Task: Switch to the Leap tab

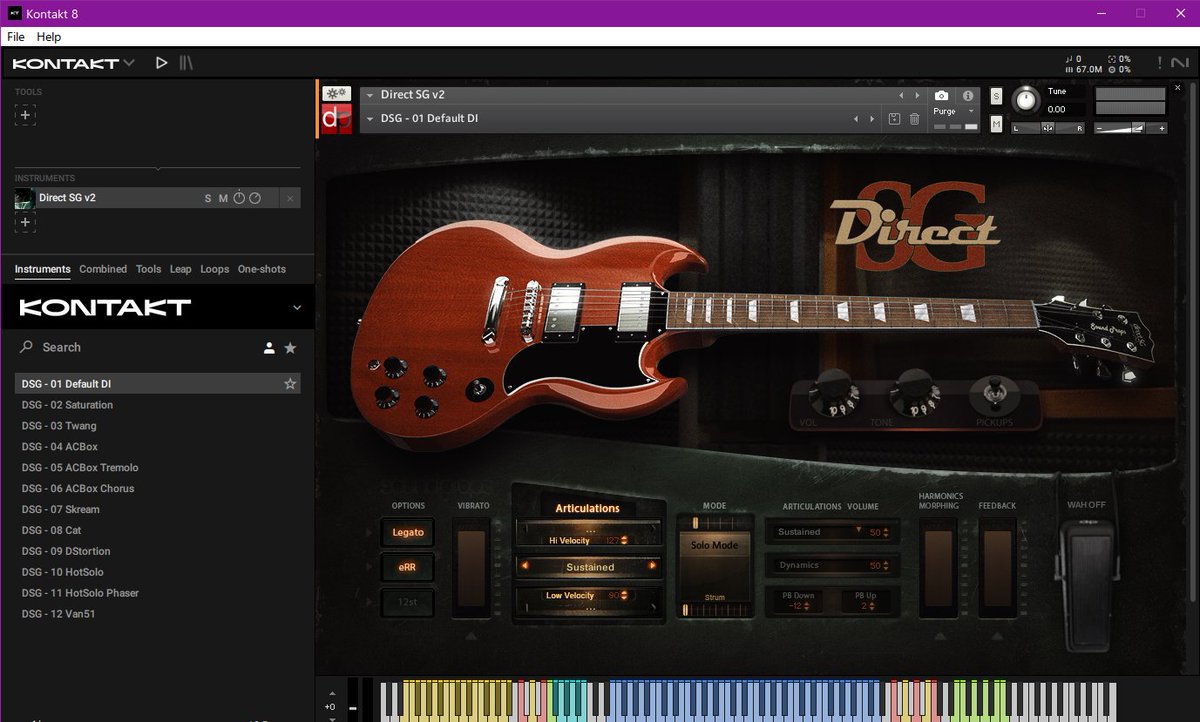Action: (180, 269)
